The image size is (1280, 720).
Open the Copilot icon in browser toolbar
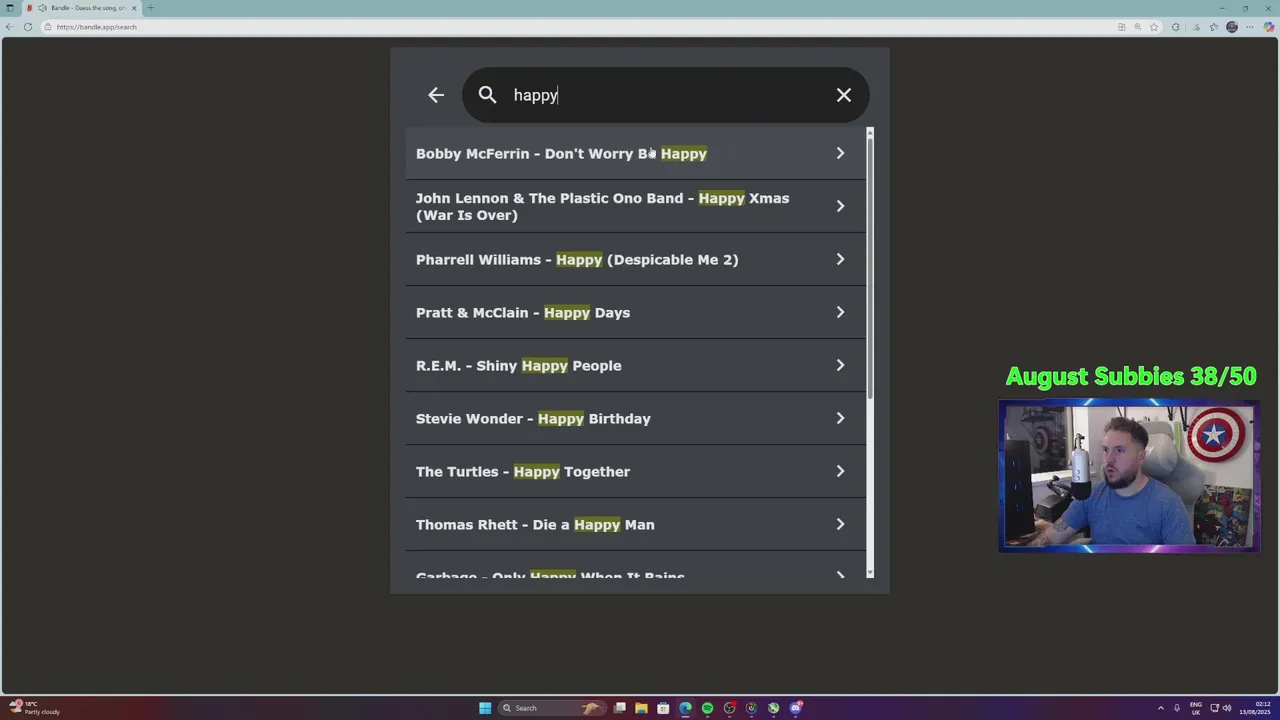click(1269, 27)
